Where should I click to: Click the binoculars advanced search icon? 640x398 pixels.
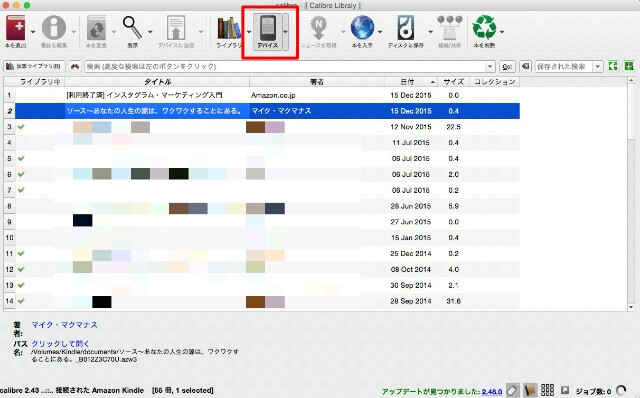click(75, 66)
